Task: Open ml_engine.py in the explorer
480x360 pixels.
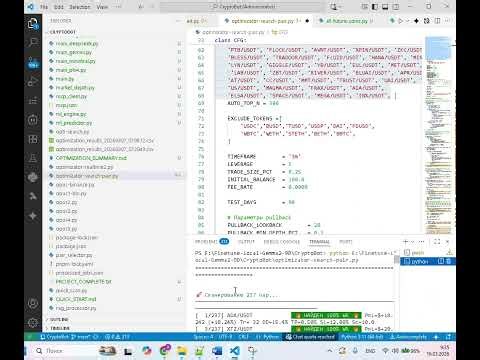Action: (71, 114)
